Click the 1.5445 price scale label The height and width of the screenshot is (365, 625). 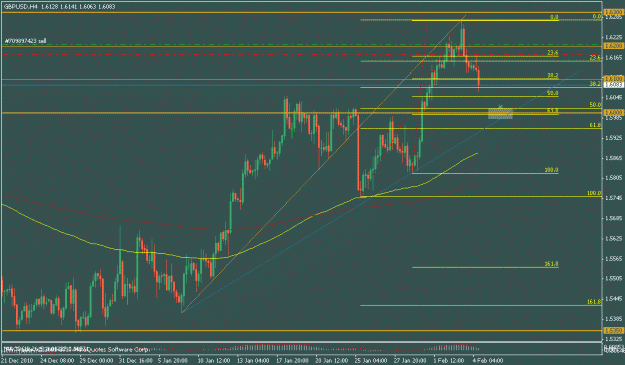(613, 299)
